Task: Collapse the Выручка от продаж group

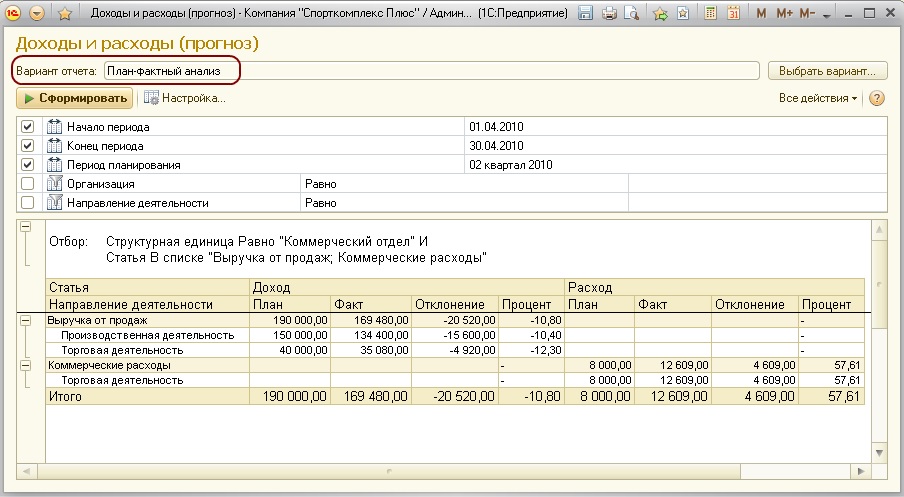Action: click(26, 320)
